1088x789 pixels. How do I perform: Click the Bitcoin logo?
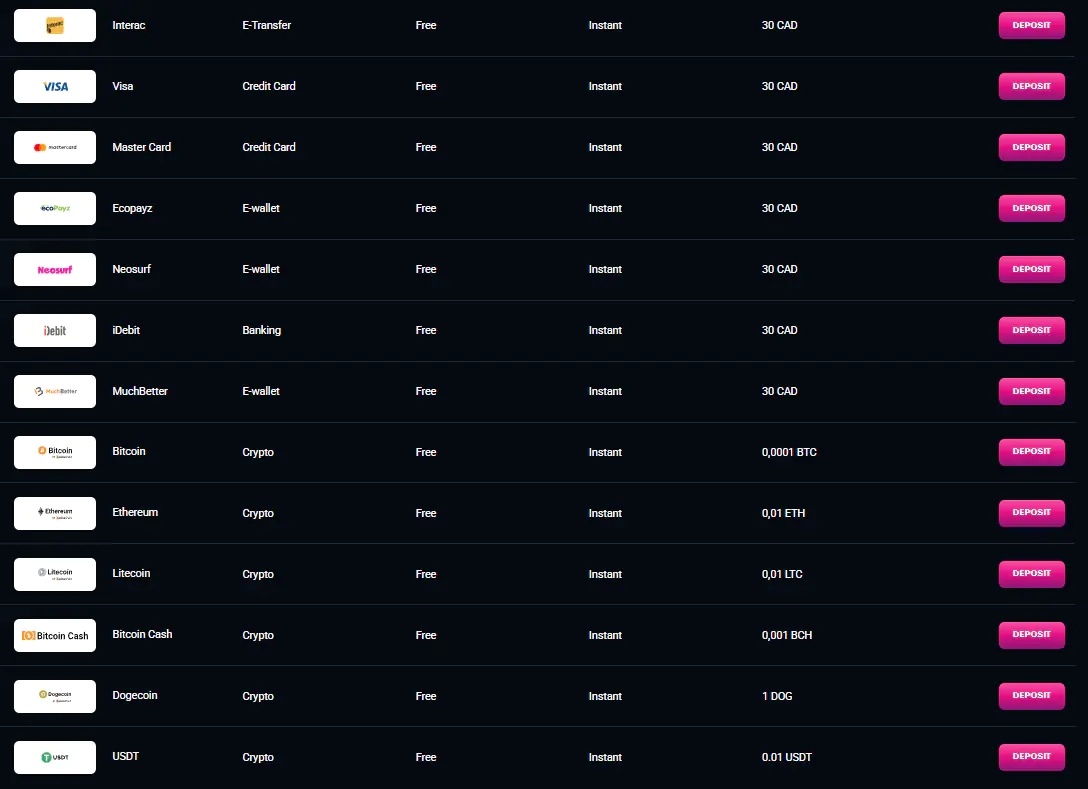click(x=55, y=452)
